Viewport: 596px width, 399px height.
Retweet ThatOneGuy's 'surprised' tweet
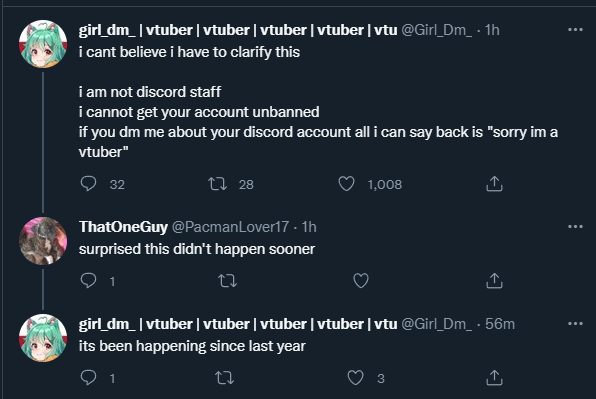tap(228, 281)
